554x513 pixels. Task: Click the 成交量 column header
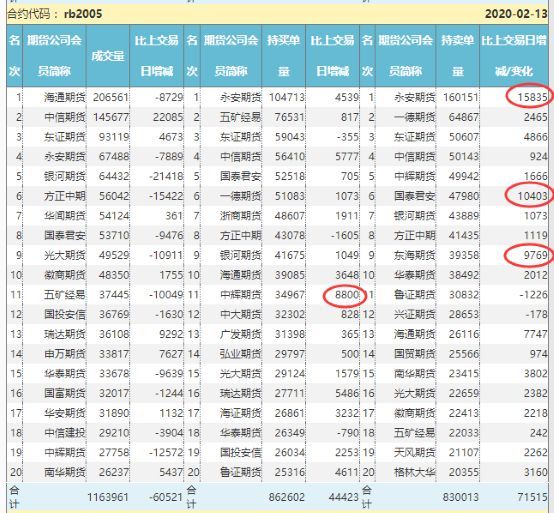point(108,56)
